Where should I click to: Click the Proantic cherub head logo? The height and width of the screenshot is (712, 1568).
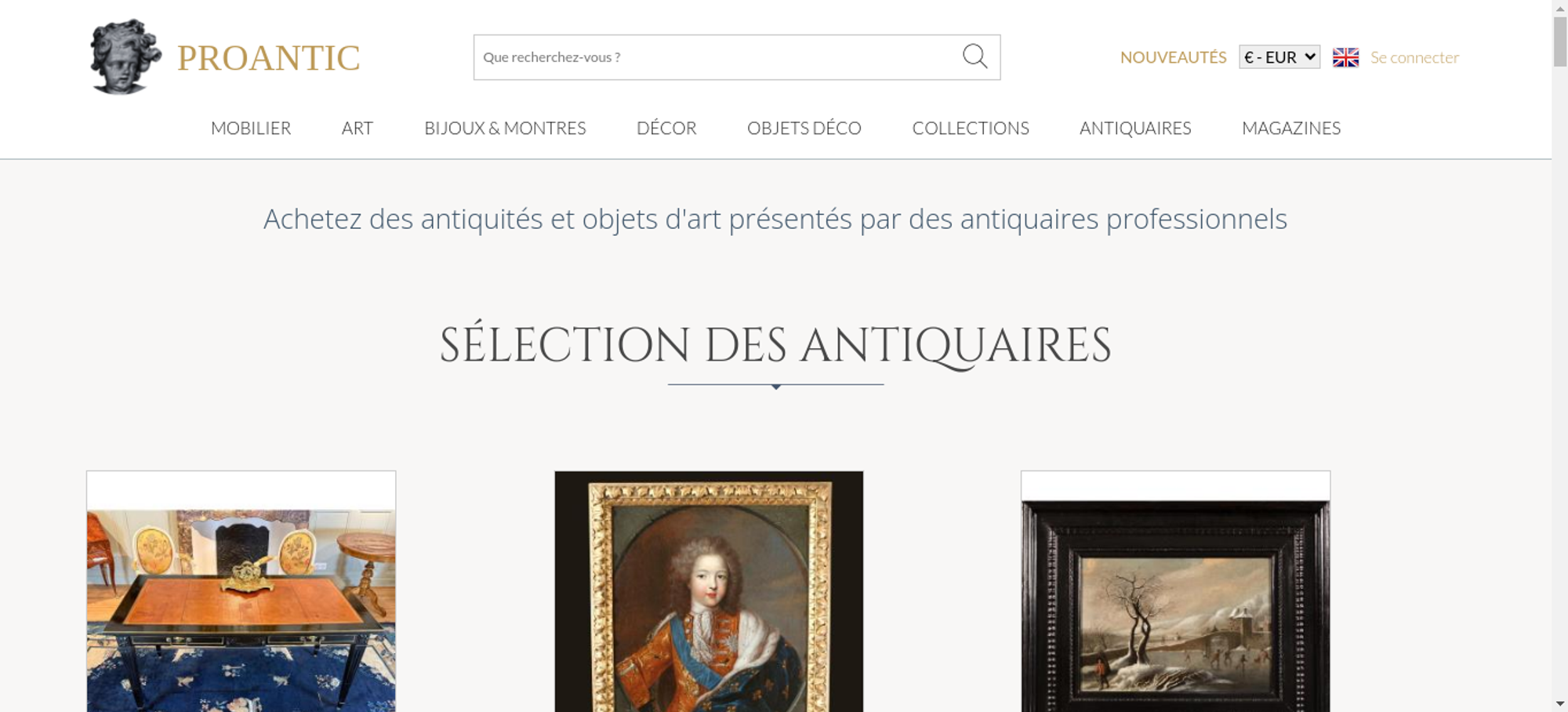125,56
